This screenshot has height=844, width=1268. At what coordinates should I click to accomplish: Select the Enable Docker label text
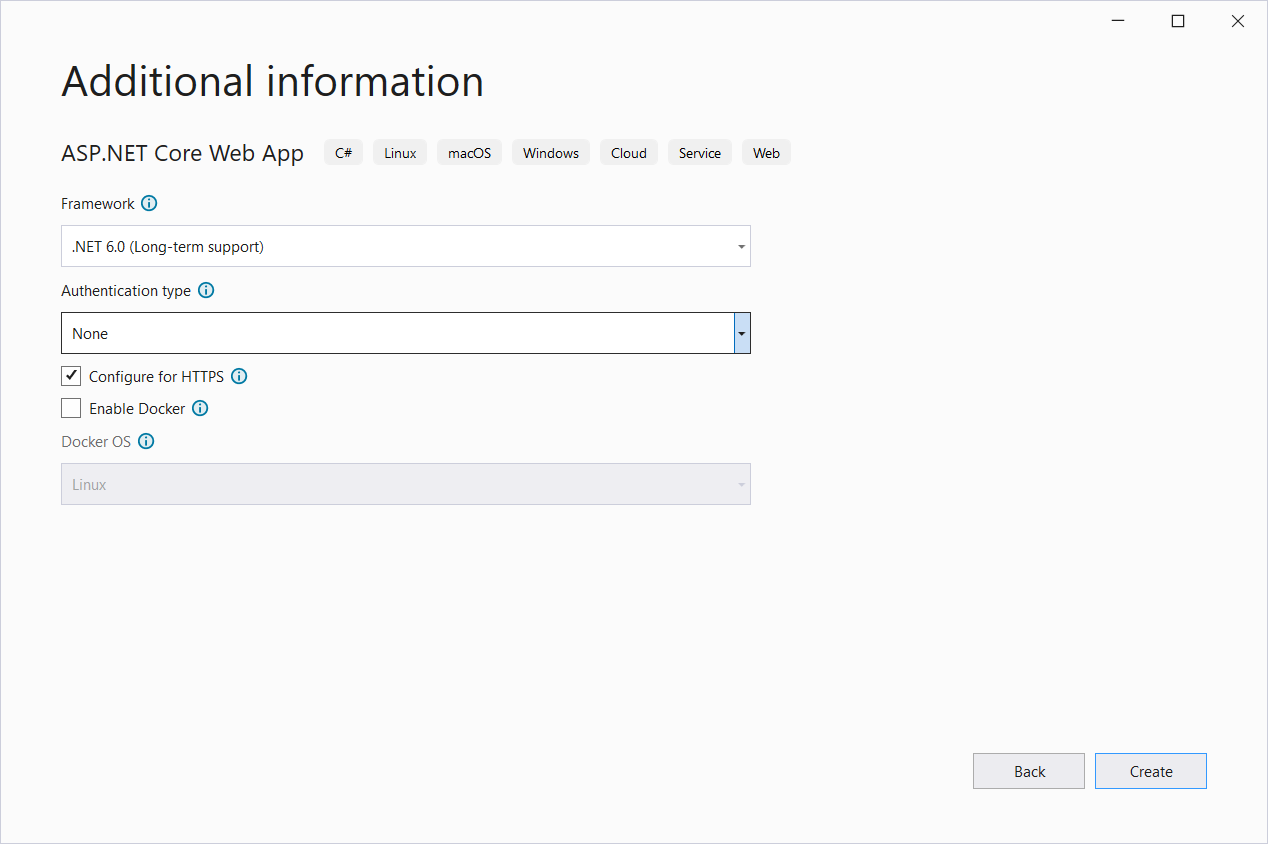tap(137, 408)
